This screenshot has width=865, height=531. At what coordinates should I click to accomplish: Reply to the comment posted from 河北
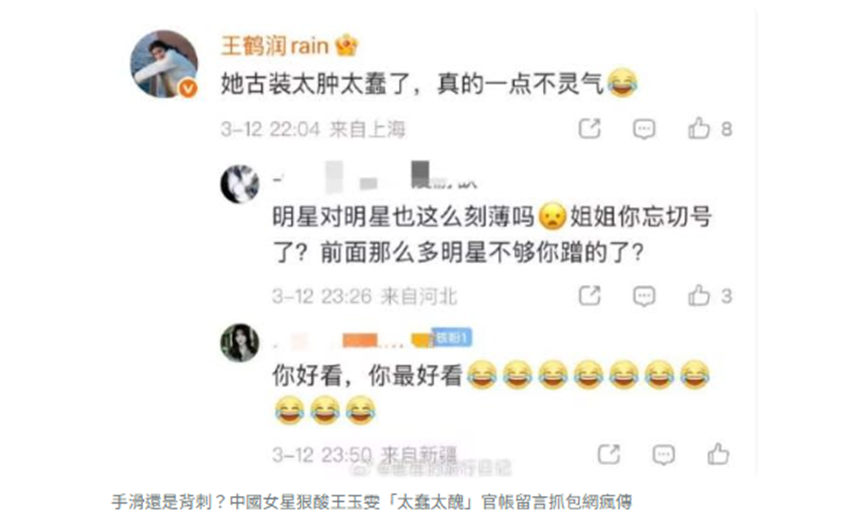(x=644, y=296)
